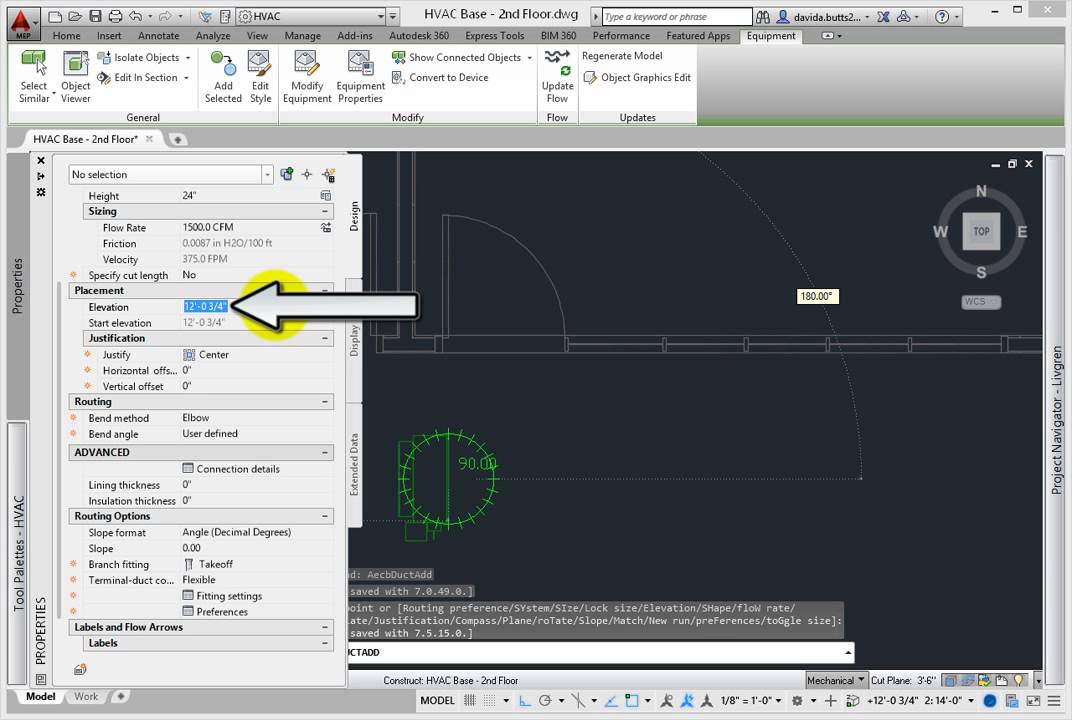The height and width of the screenshot is (720, 1072).
Task: Click the Select Objects crosshair icon in palette
Action: tap(307, 174)
